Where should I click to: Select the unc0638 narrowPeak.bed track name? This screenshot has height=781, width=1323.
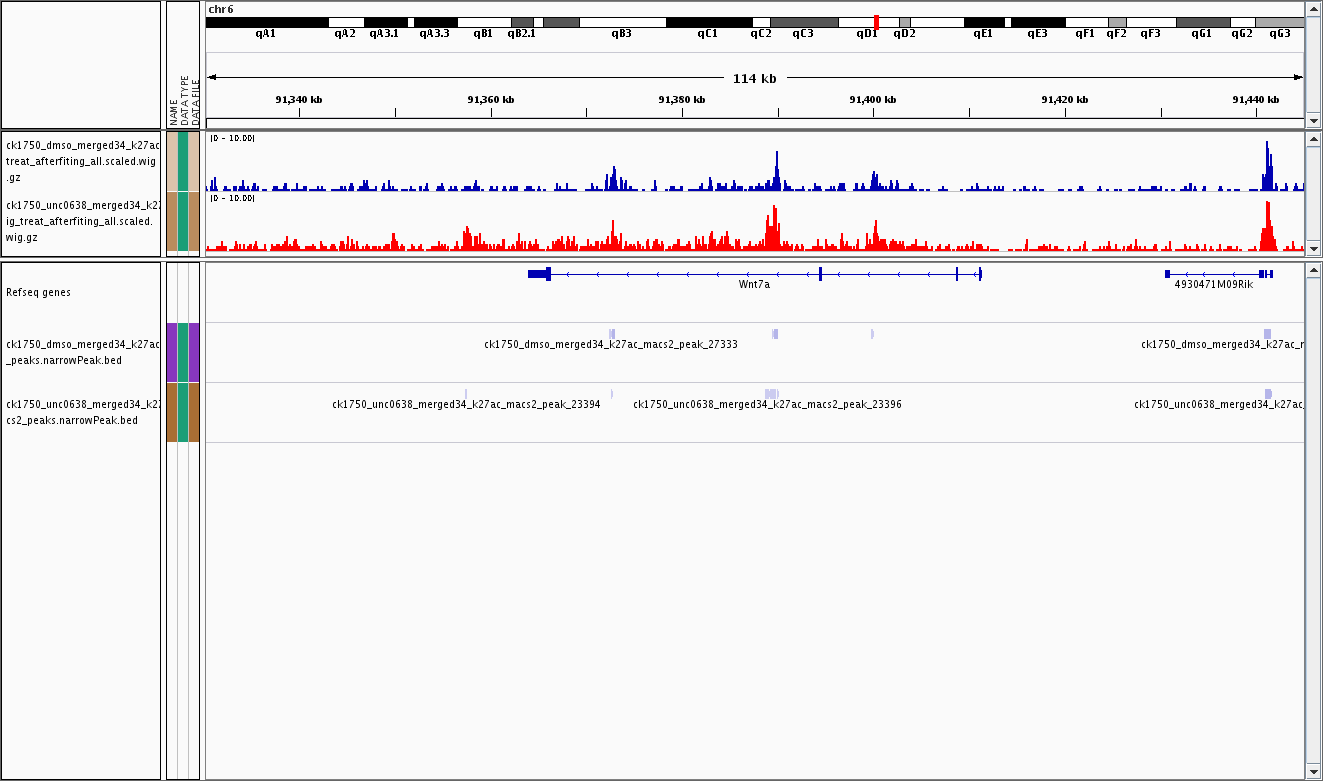(x=82, y=412)
